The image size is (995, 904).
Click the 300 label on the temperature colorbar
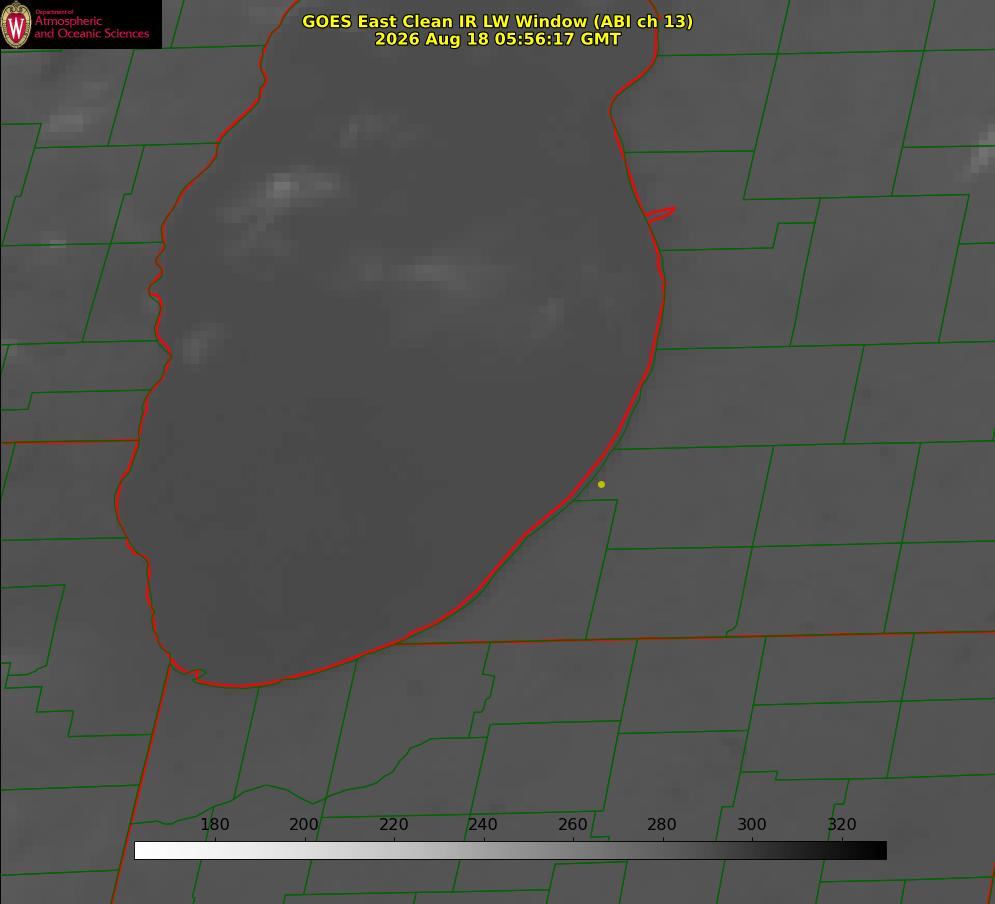[752, 824]
